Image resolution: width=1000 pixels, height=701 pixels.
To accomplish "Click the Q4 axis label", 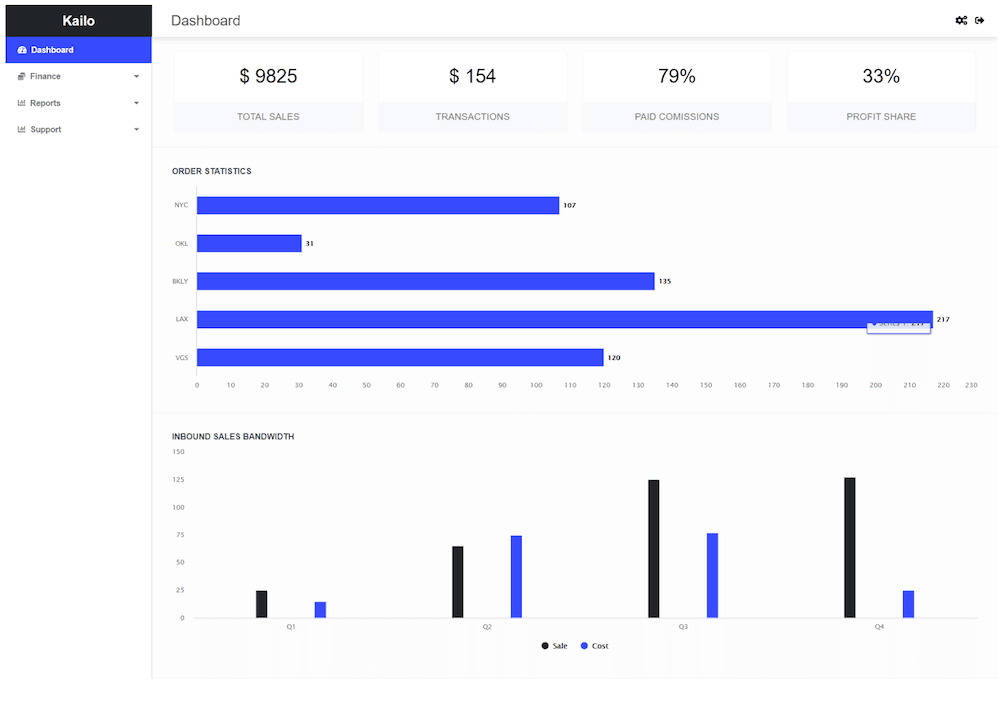I will [x=879, y=627].
